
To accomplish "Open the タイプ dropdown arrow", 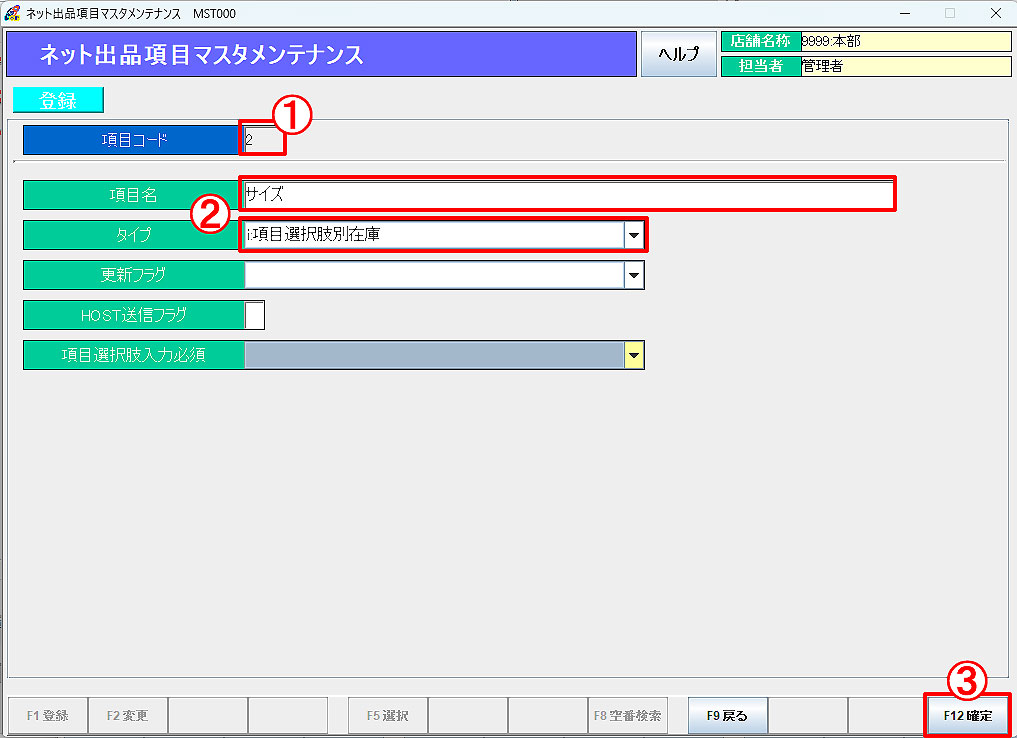I will point(634,235).
